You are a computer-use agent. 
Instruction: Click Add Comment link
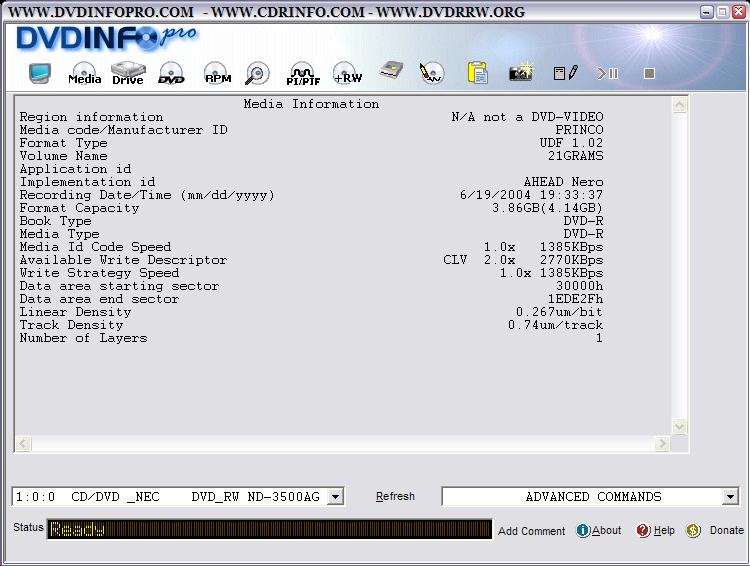click(531, 531)
